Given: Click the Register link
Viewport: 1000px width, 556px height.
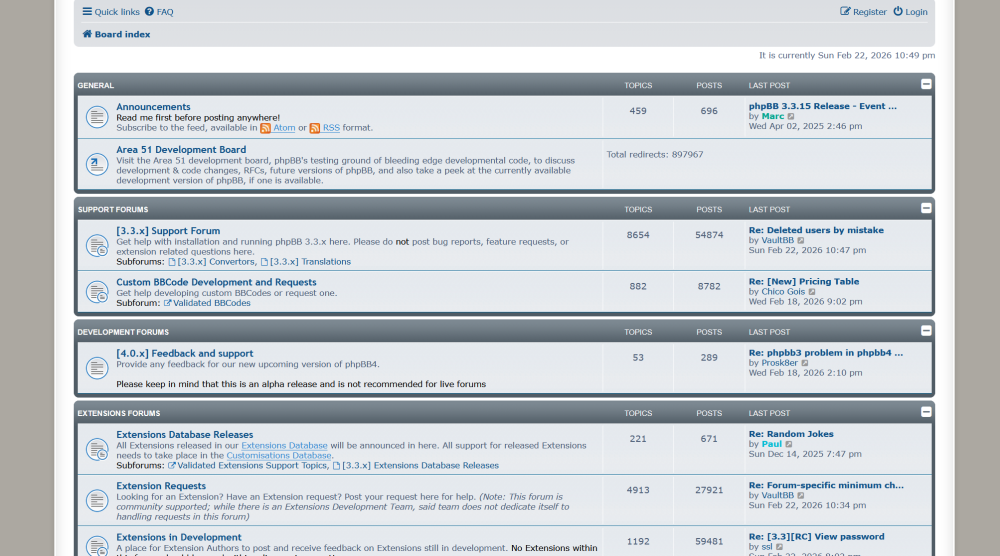Looking at the screenshot, I should [863, 11].
